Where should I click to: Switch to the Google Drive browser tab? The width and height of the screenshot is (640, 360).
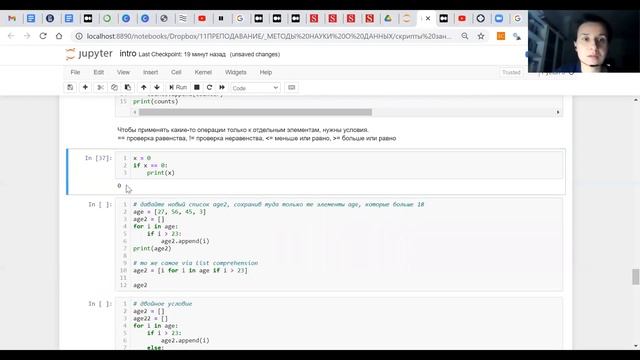(x=388, y=18)
